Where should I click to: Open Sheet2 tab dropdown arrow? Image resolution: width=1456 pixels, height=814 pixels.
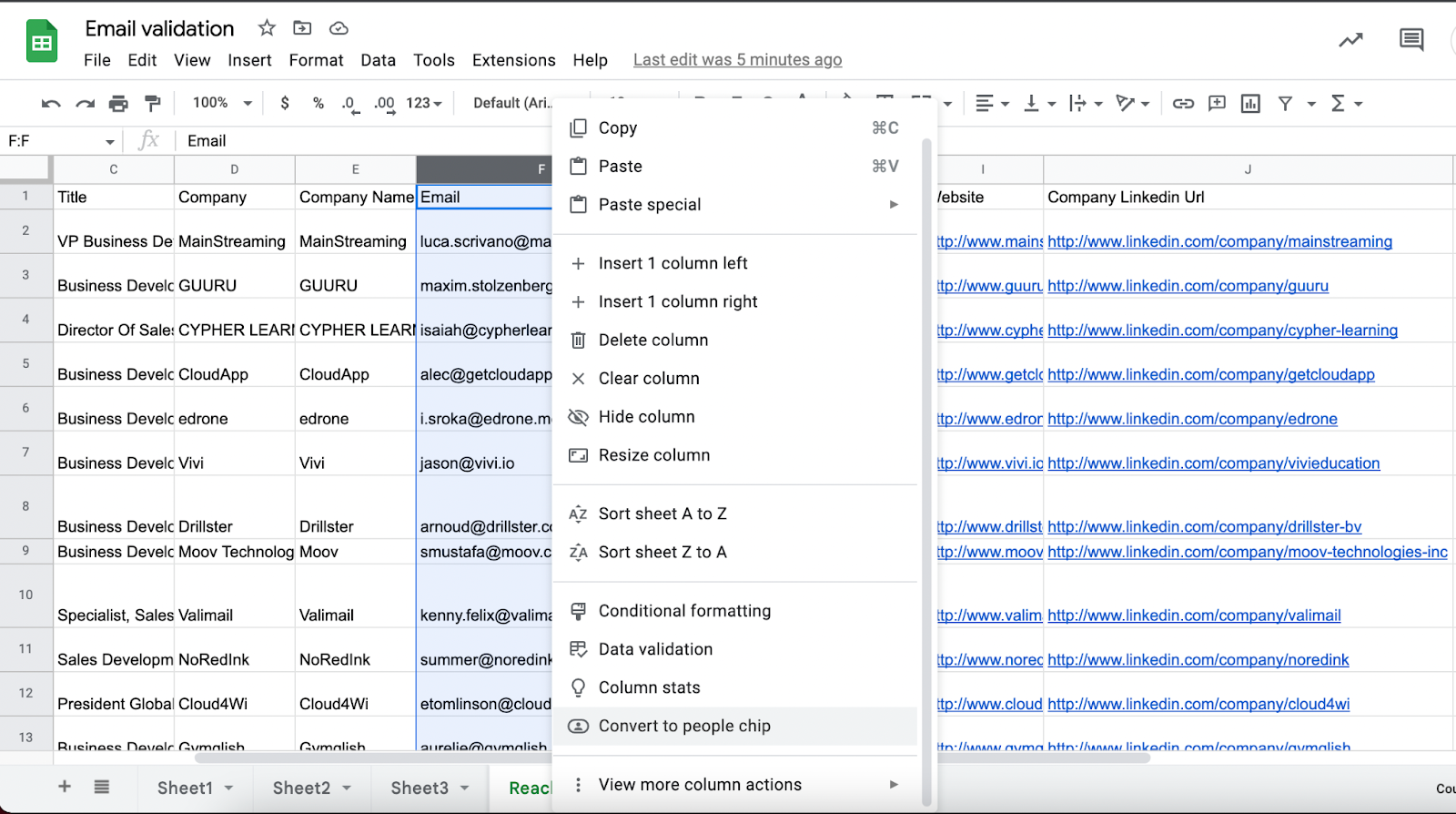tap(347, 788)
